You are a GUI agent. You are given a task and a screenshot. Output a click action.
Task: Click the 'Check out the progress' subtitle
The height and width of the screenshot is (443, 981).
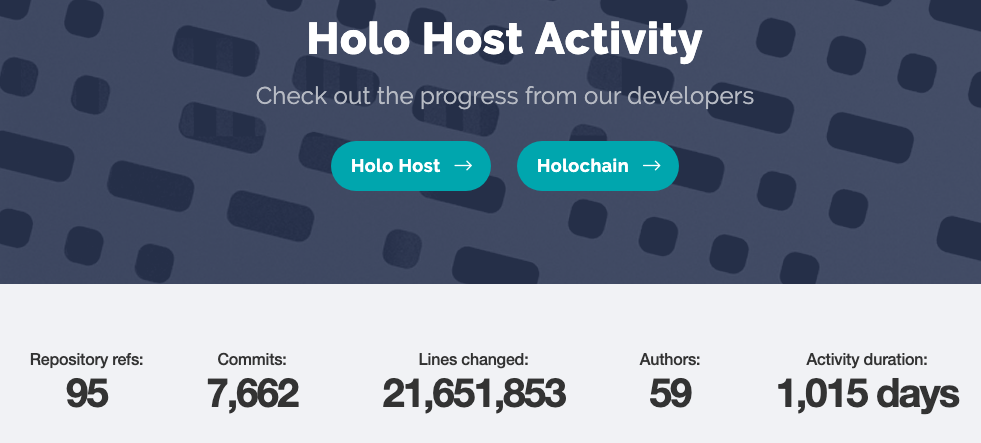point(504,96)
